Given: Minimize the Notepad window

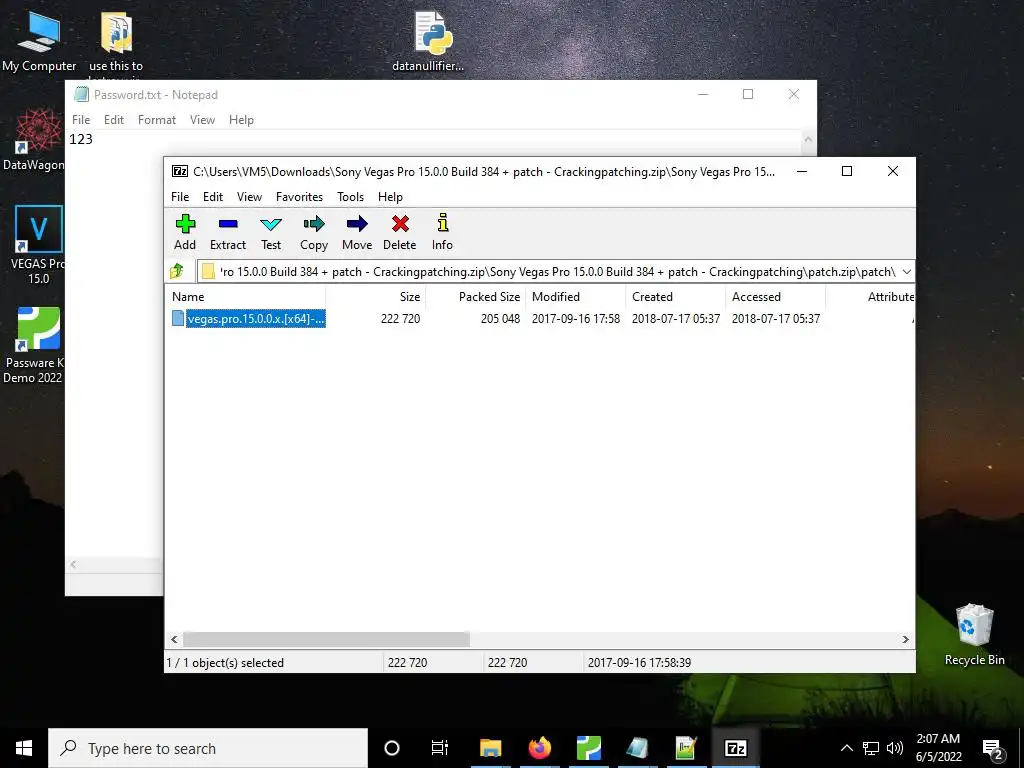Looking at the screenshot, I should (x=703, y=95).
